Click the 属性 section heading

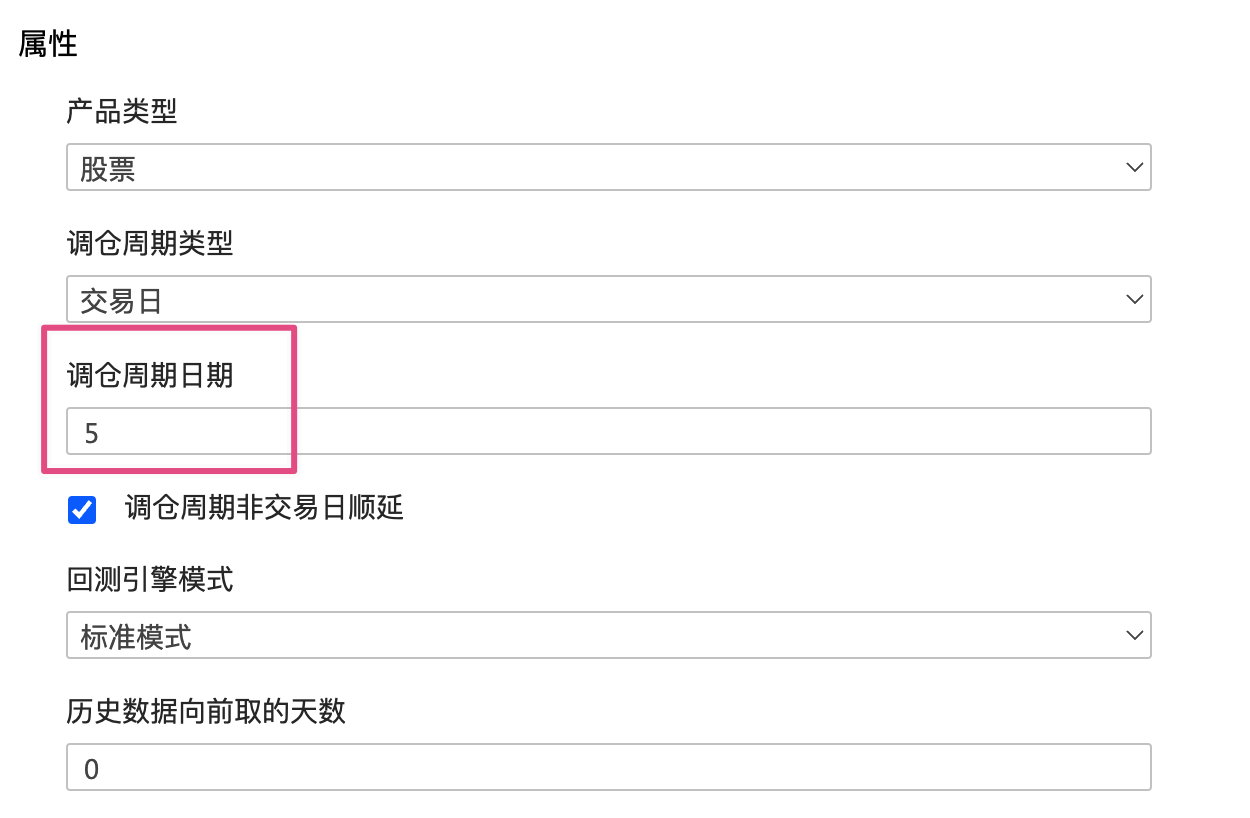[x=48, y=45]
